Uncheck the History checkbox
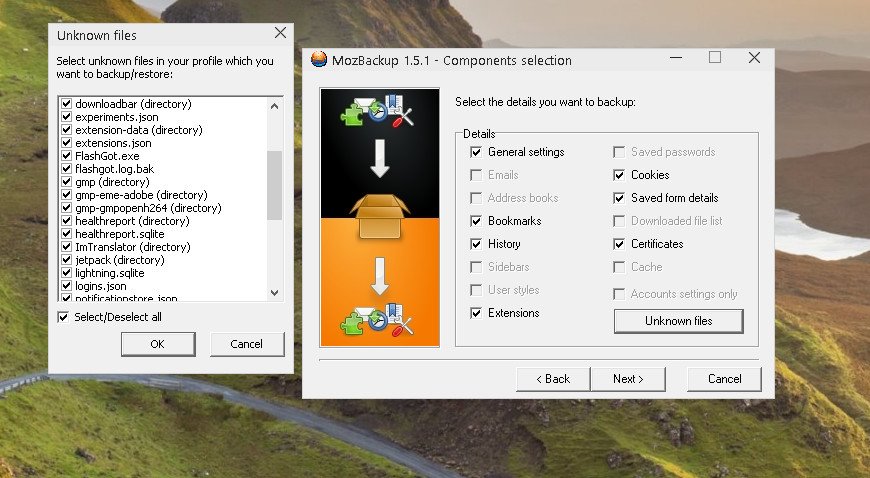Image resolution: width=870 pixels, height=478 pixels. 476,244
